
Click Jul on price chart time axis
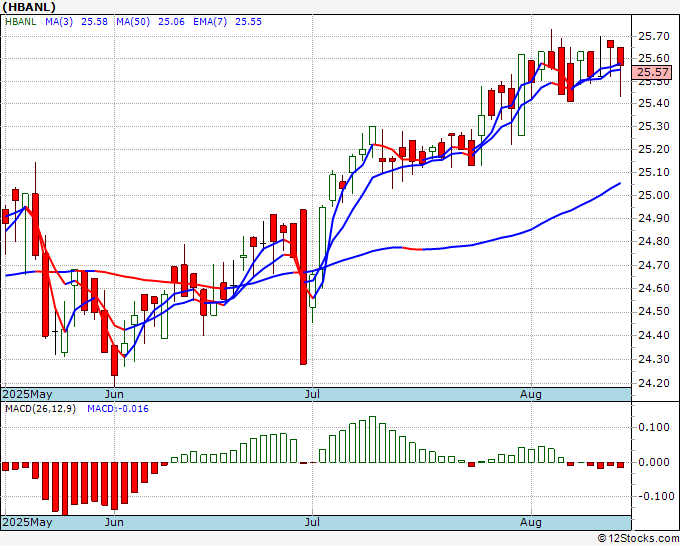[312, 395]
